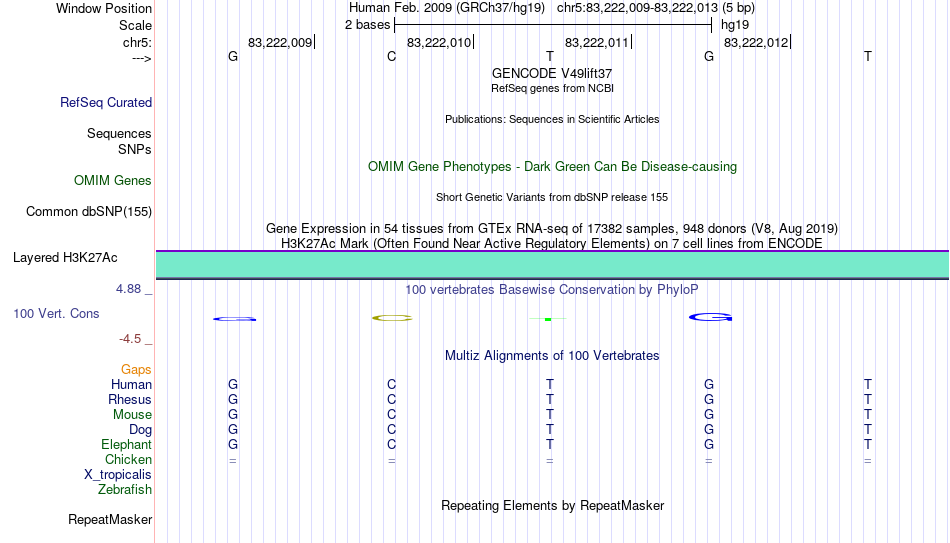Click Publications: Sequences in Scientific Articles title
The width and height of the screenshot is (950, 543).
pyautogui.click(x=552, y=119)
